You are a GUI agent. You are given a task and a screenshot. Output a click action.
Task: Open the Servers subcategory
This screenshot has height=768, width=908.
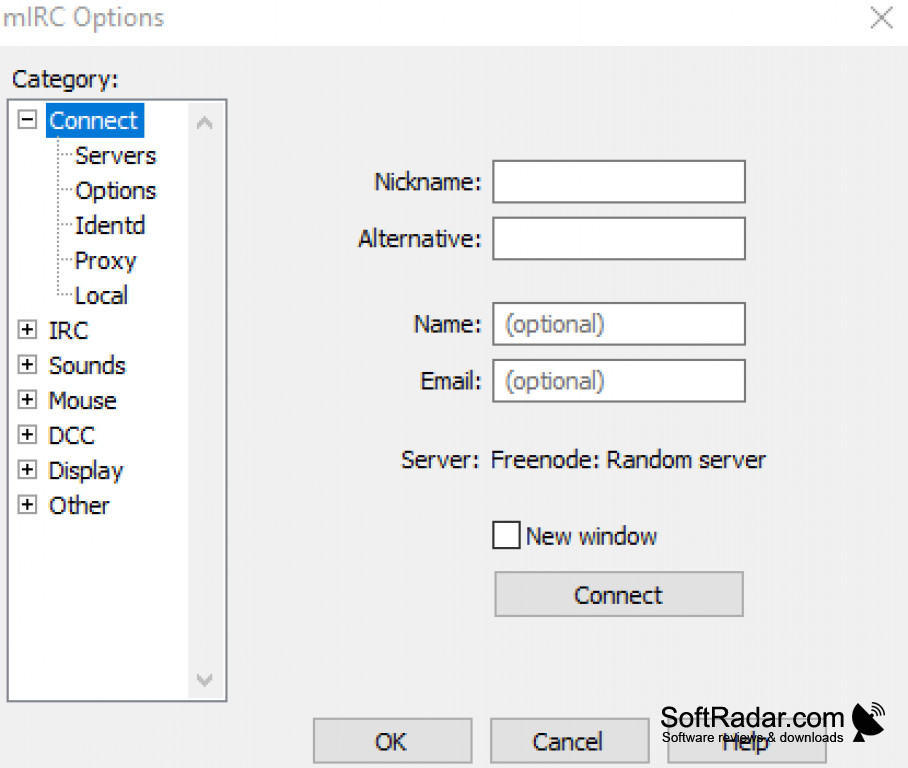[x=116, y=156]
